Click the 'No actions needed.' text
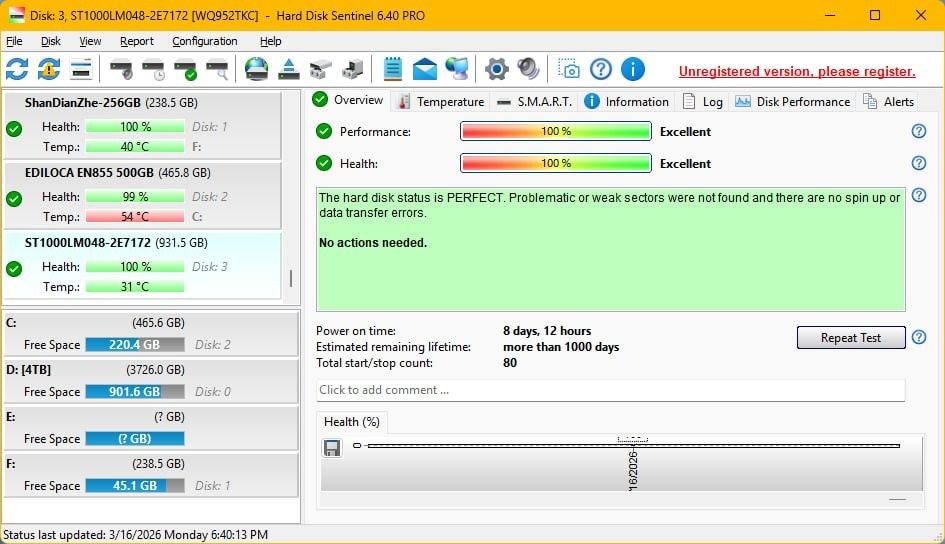This screenshot has width=945, height=544. coord(373,243)
